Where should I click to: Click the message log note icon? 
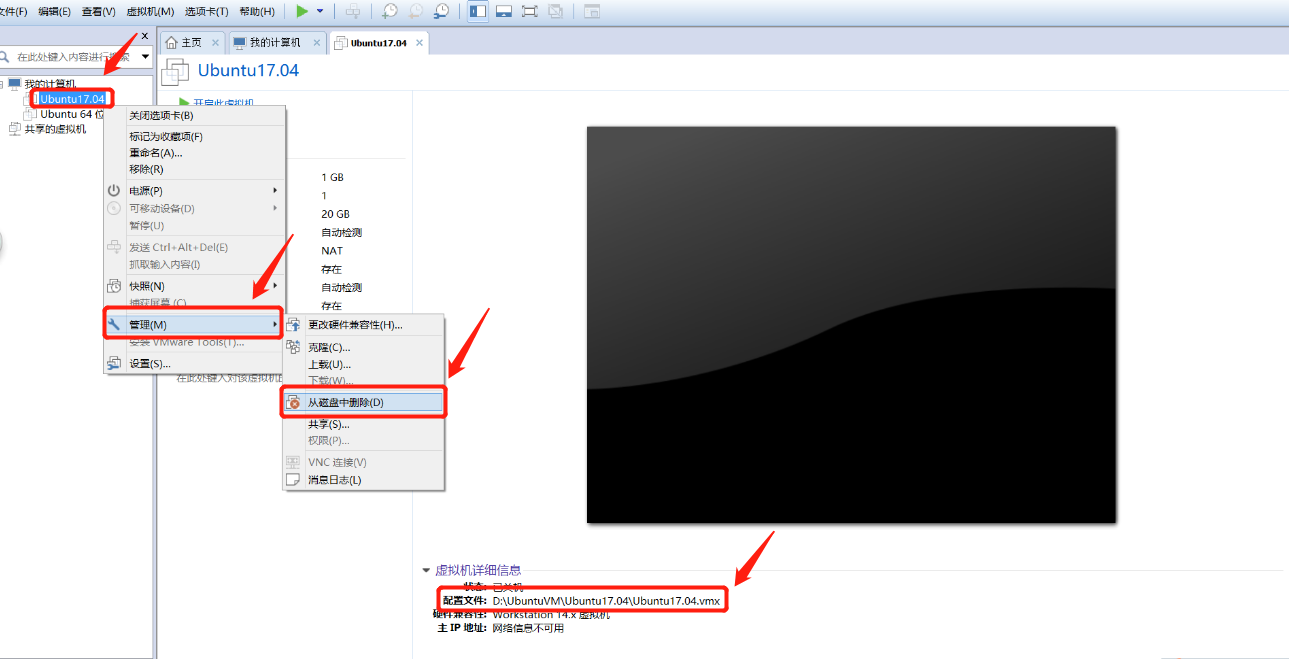click(x=293, y=480)
